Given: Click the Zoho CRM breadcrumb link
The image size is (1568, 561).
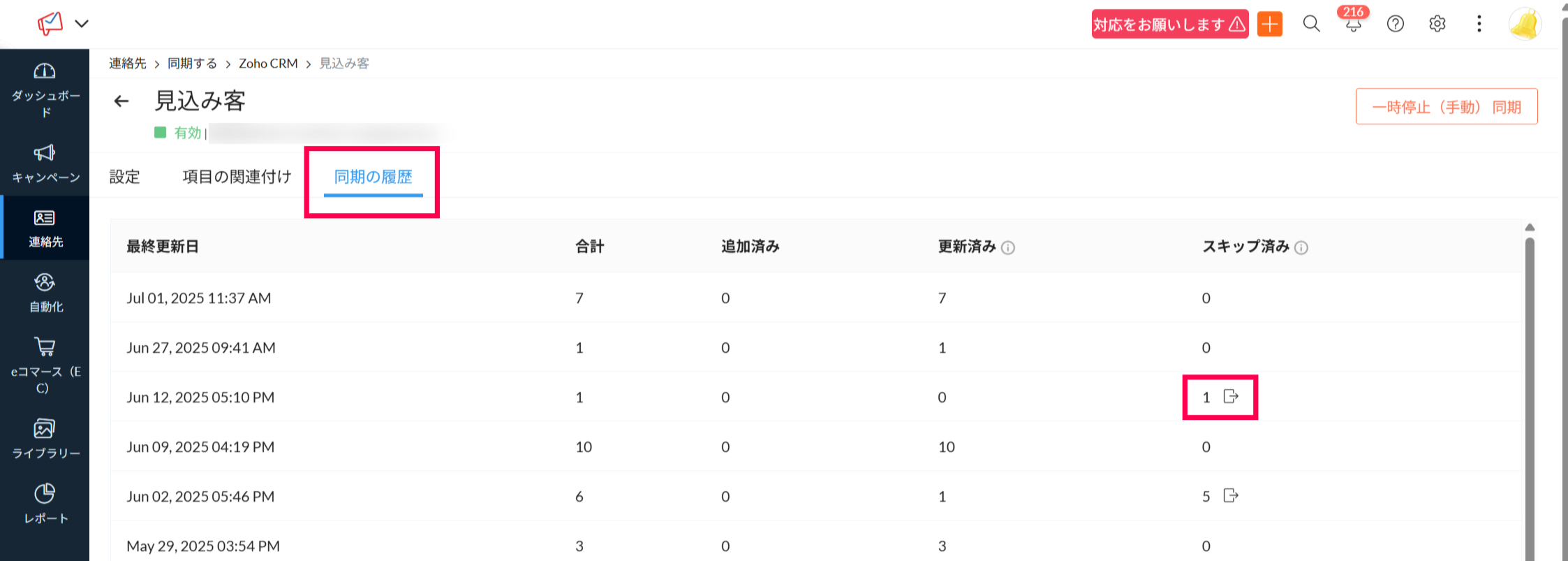Looking at the screenshot, I should 268,64.
